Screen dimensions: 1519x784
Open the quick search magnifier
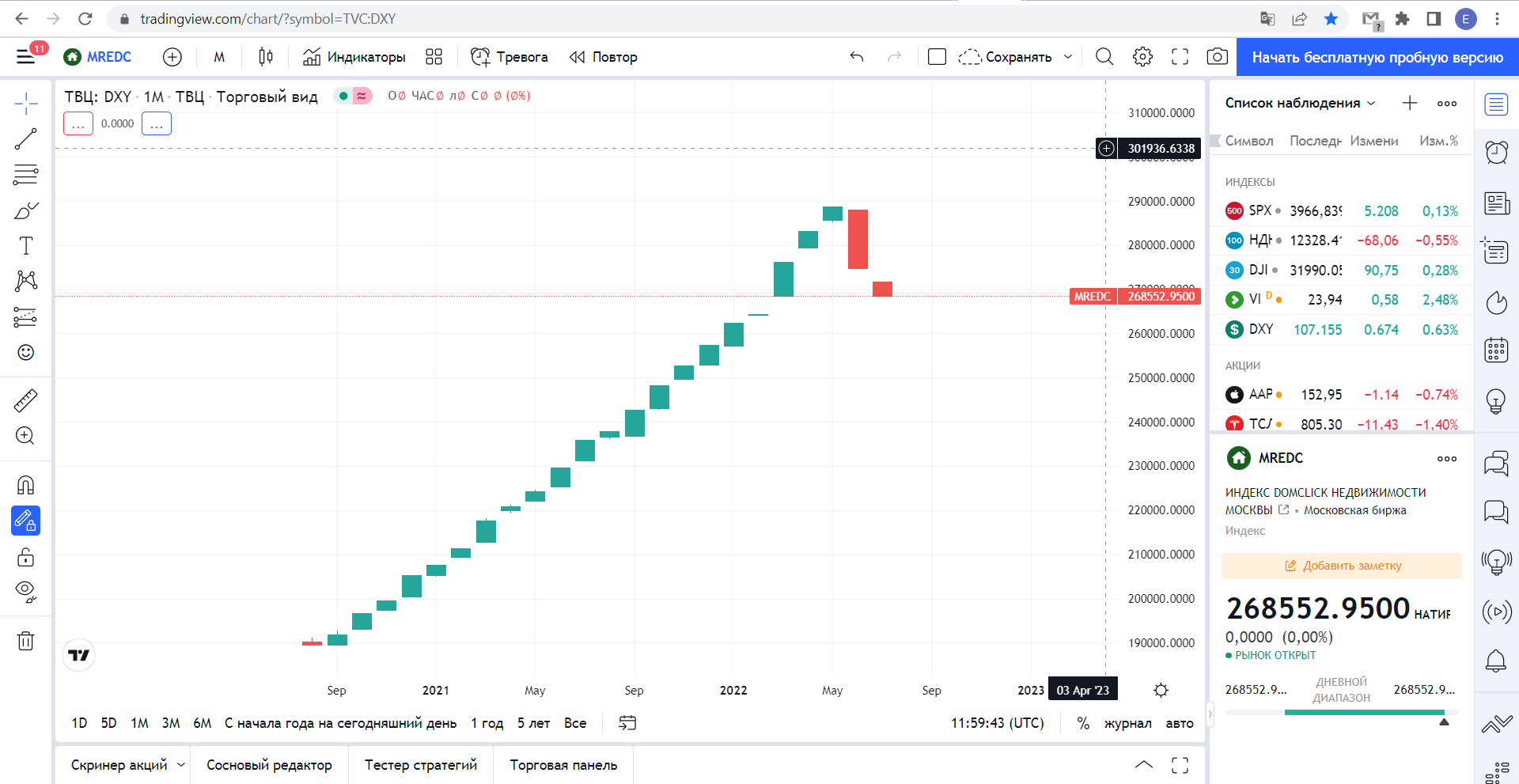[x=1104, y=57]
